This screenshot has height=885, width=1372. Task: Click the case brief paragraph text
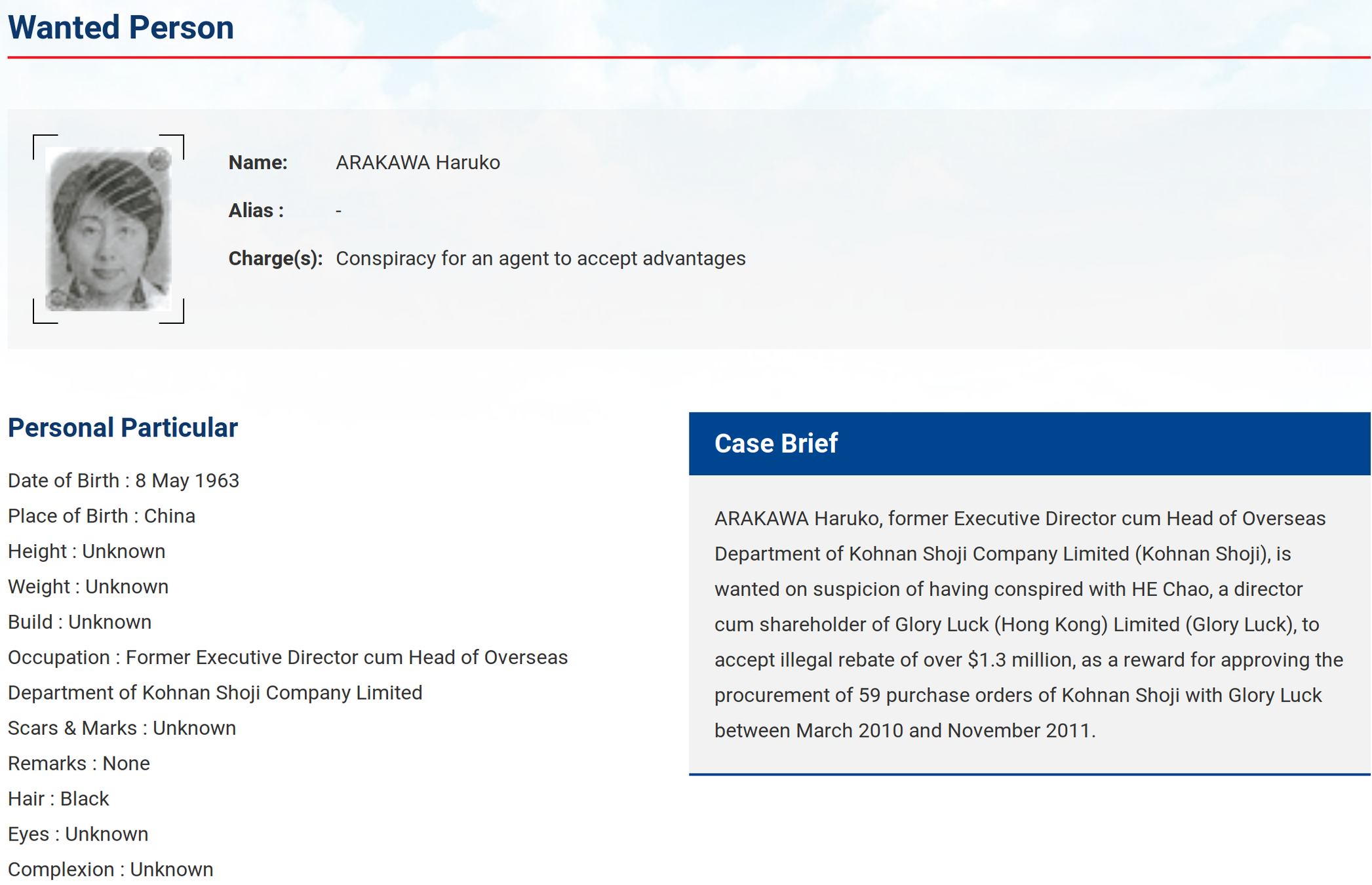(x=1027, y=625)
